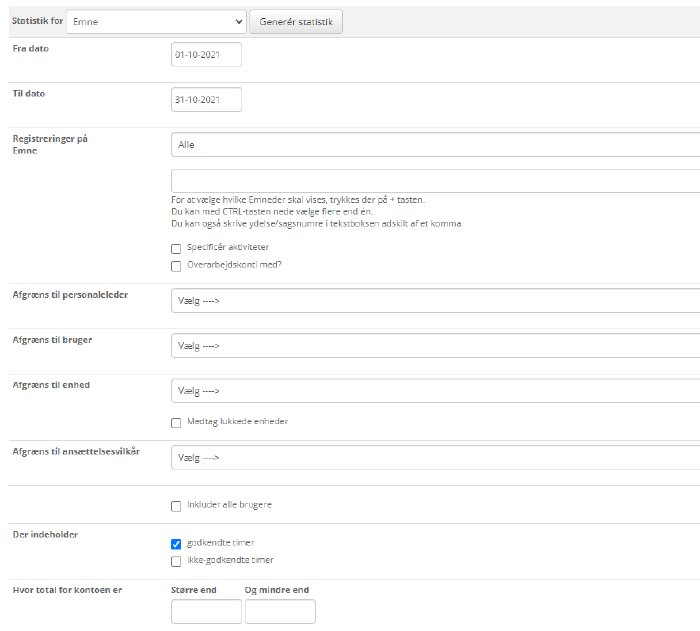Click the 'Større end' input field
The height and width of the screenshot is (631, 700).
pyautogui.click(x=206, y=612)
